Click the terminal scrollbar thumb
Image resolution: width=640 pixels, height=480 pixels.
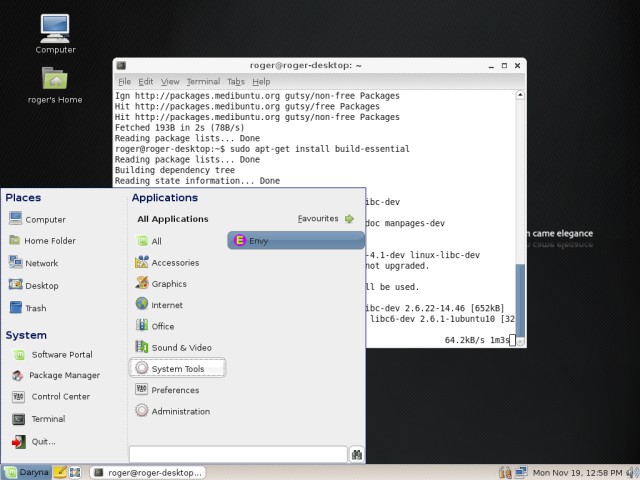[520, 300]
